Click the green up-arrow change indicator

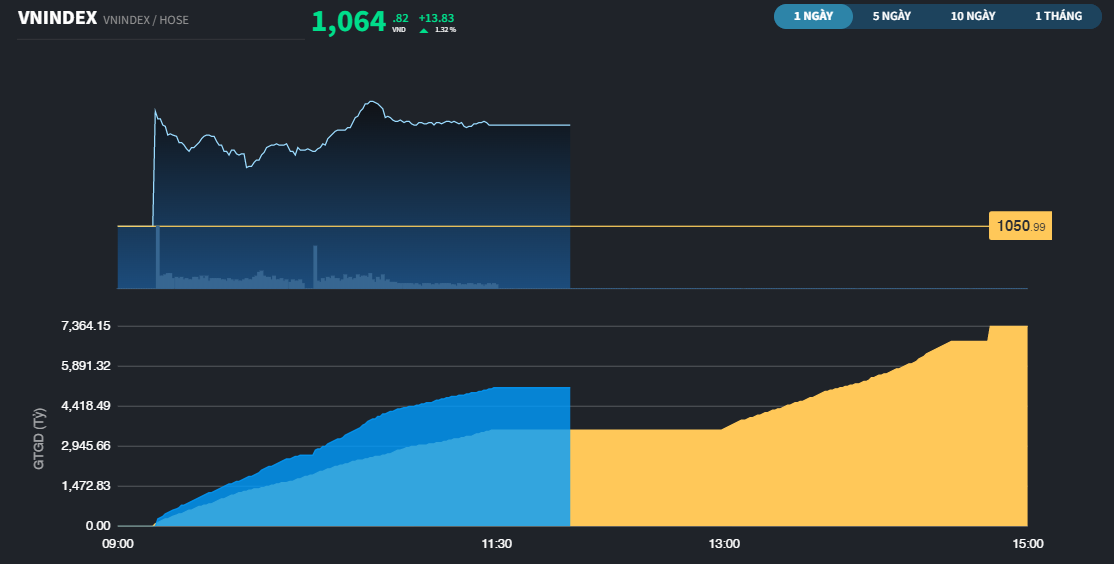click(x=424, y=30)
